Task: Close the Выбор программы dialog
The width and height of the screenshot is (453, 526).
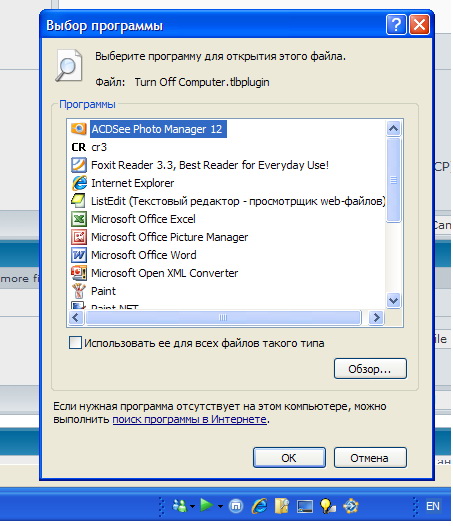Action: point(419,24)
